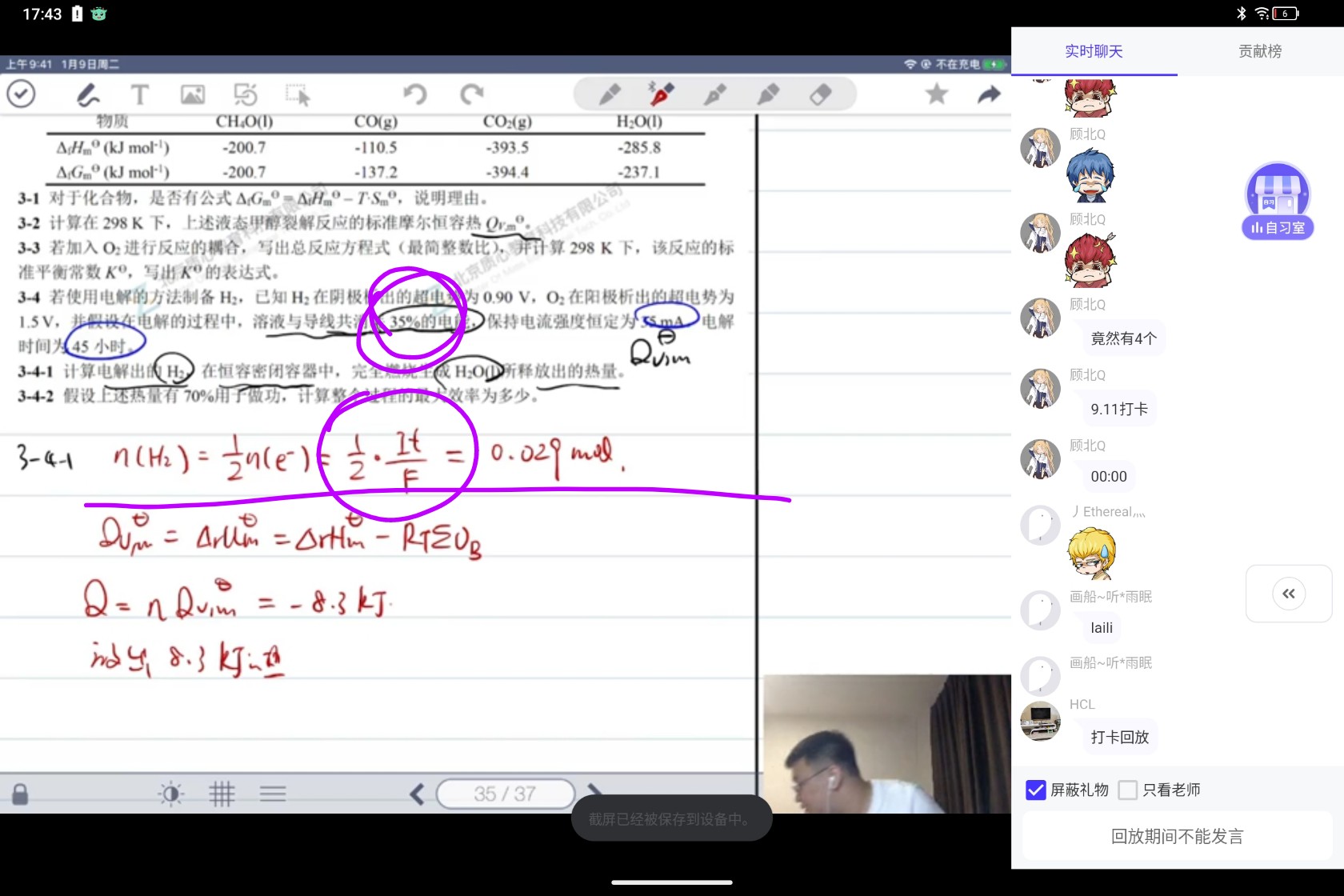Go to the previous page

[x=417, y=794]
